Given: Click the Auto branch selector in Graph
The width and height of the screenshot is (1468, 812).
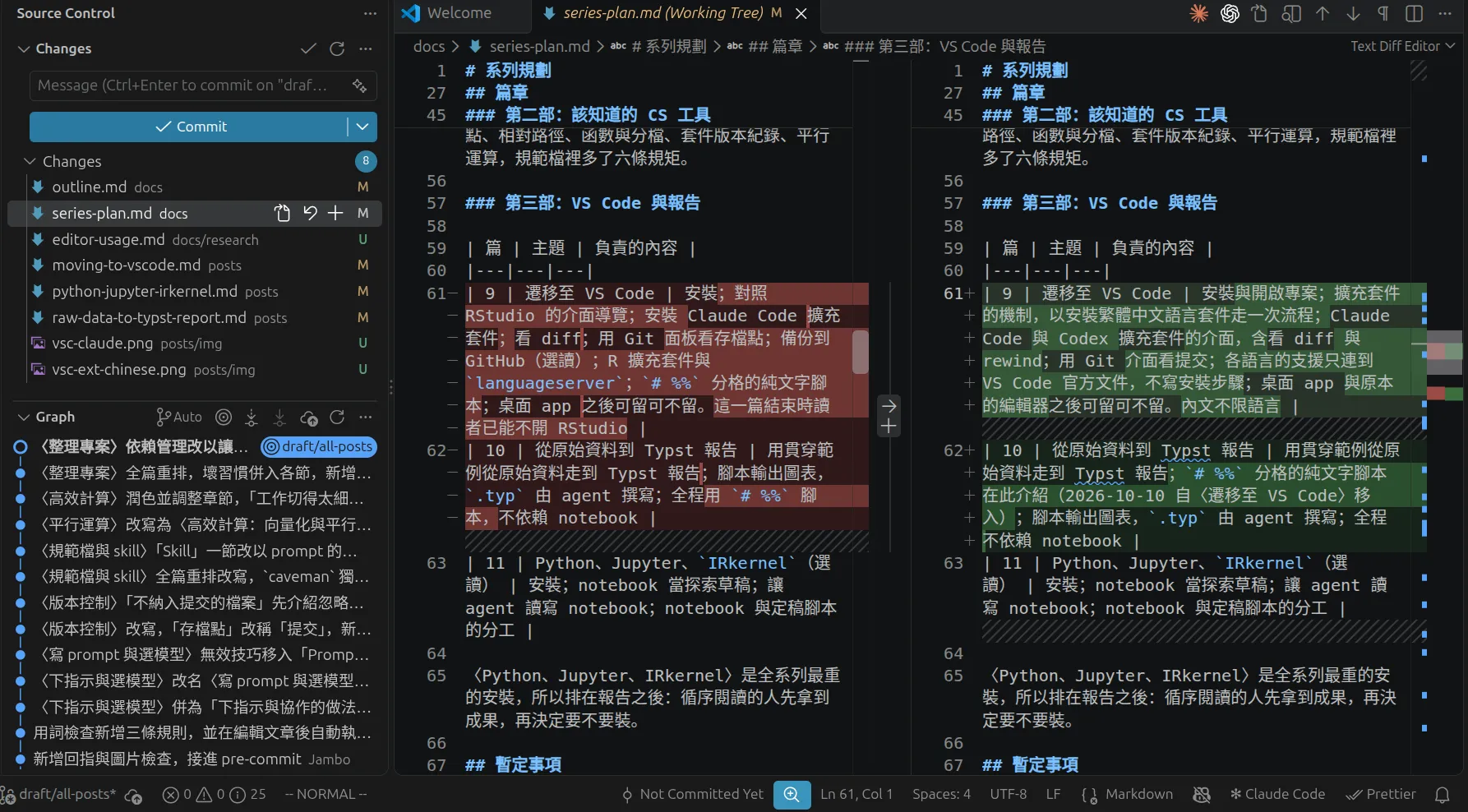Looking at the screenshot, I should 179,417.
